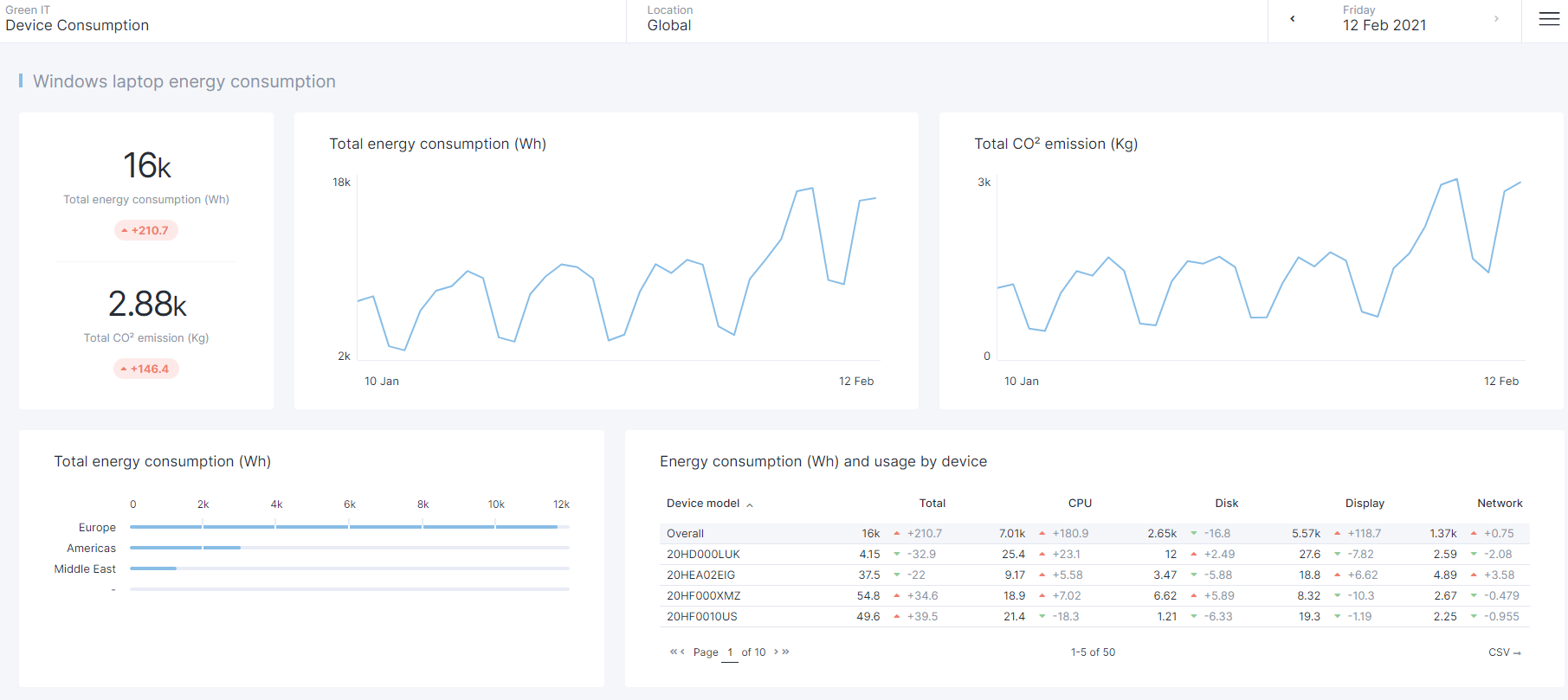Viewport: 1568px width, 700px height.
Task: Go to previous table page
Action: (x=682, y=652)
